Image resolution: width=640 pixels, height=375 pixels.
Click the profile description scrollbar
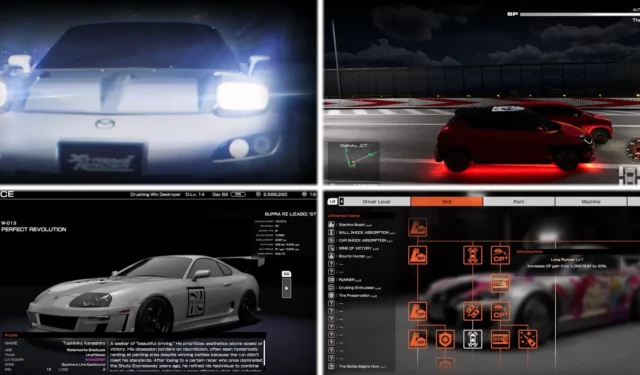pos(265,353)
